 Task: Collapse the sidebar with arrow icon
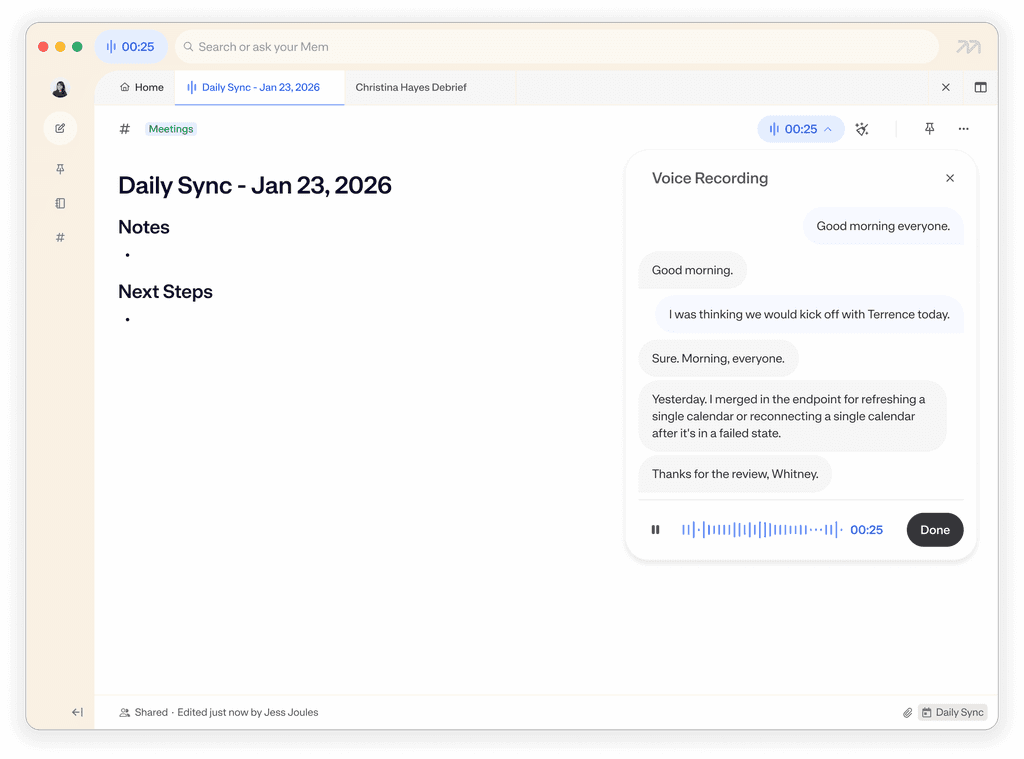[77, 712]
